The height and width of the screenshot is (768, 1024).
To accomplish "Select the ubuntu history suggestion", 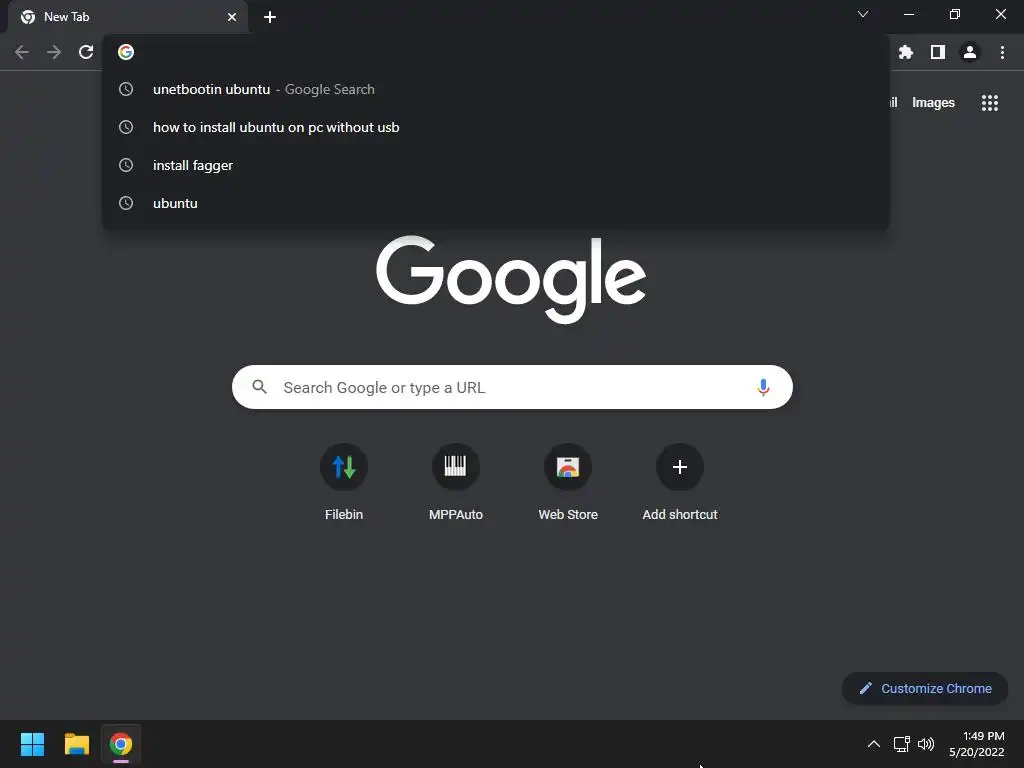I will coord(496,203).
